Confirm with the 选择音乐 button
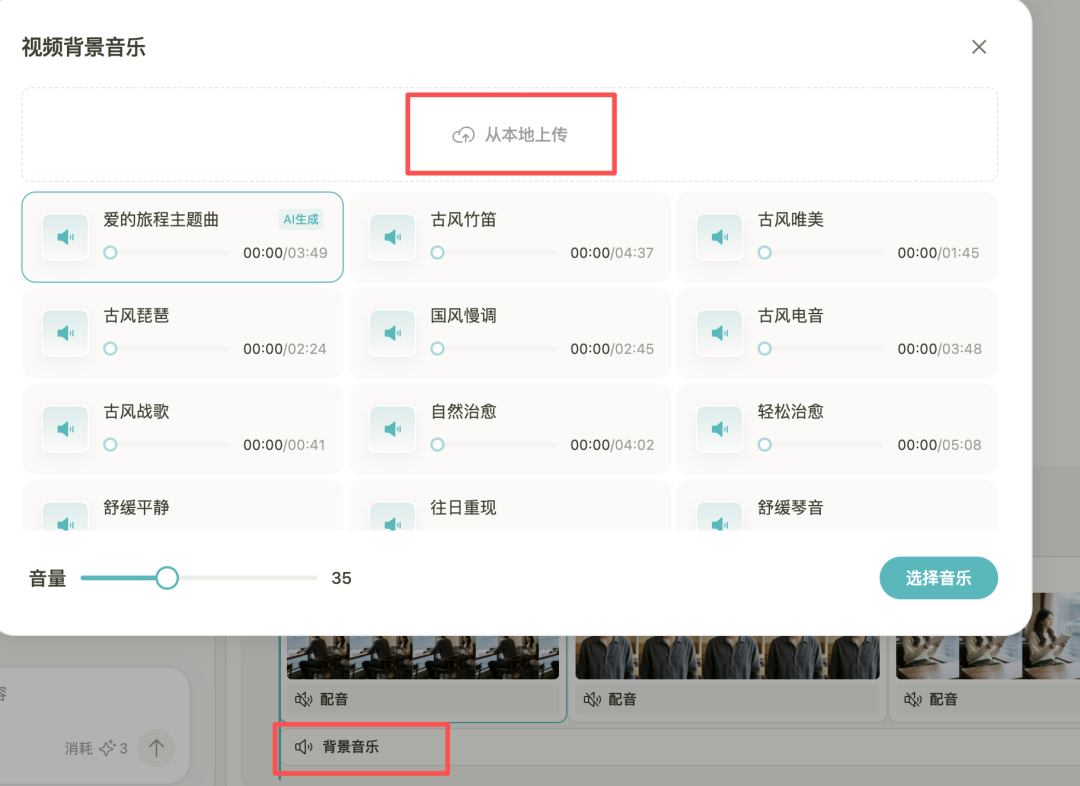Image resolution: width=1080 pixels, height=786 pixels. (x=938, y=577)
